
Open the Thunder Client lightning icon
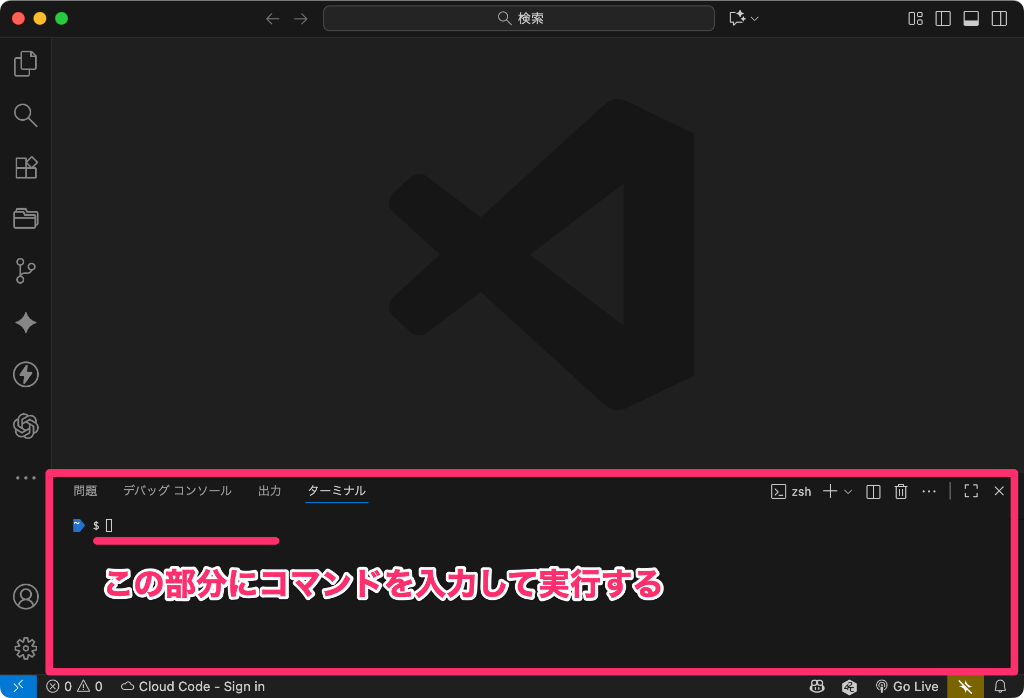pos(25,374)
